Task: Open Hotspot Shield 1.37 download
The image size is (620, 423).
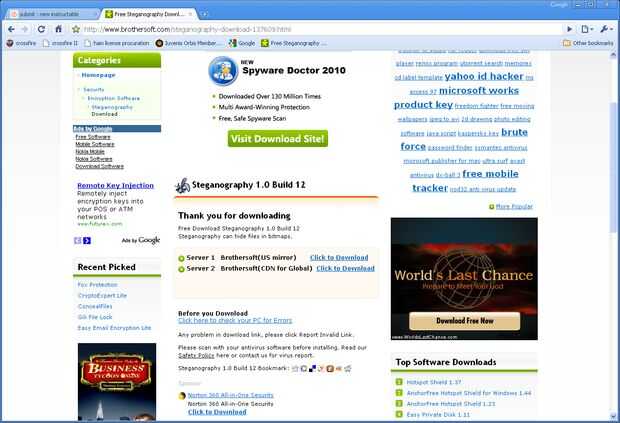Action: (434, 382)
